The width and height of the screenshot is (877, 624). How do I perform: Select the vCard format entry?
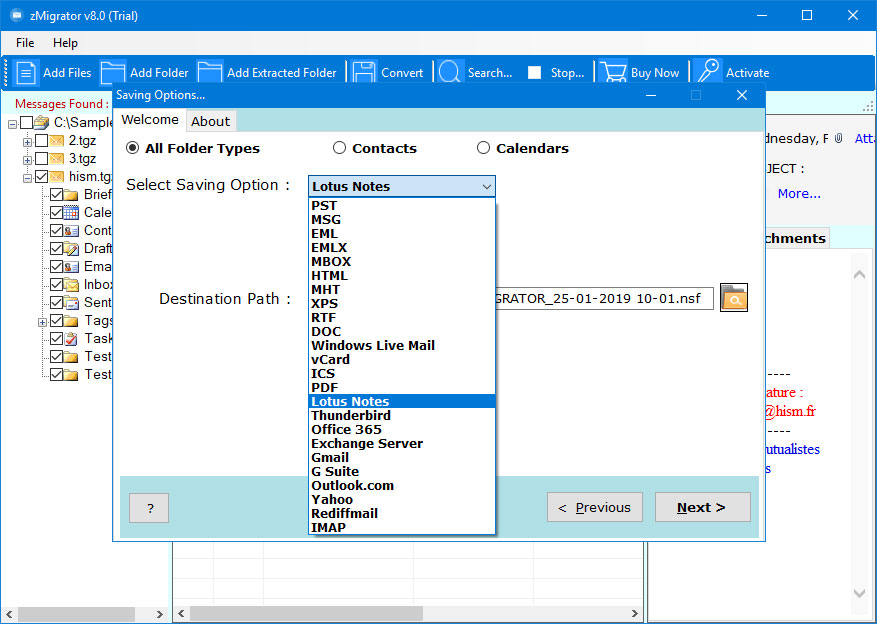tap(402, 360)
